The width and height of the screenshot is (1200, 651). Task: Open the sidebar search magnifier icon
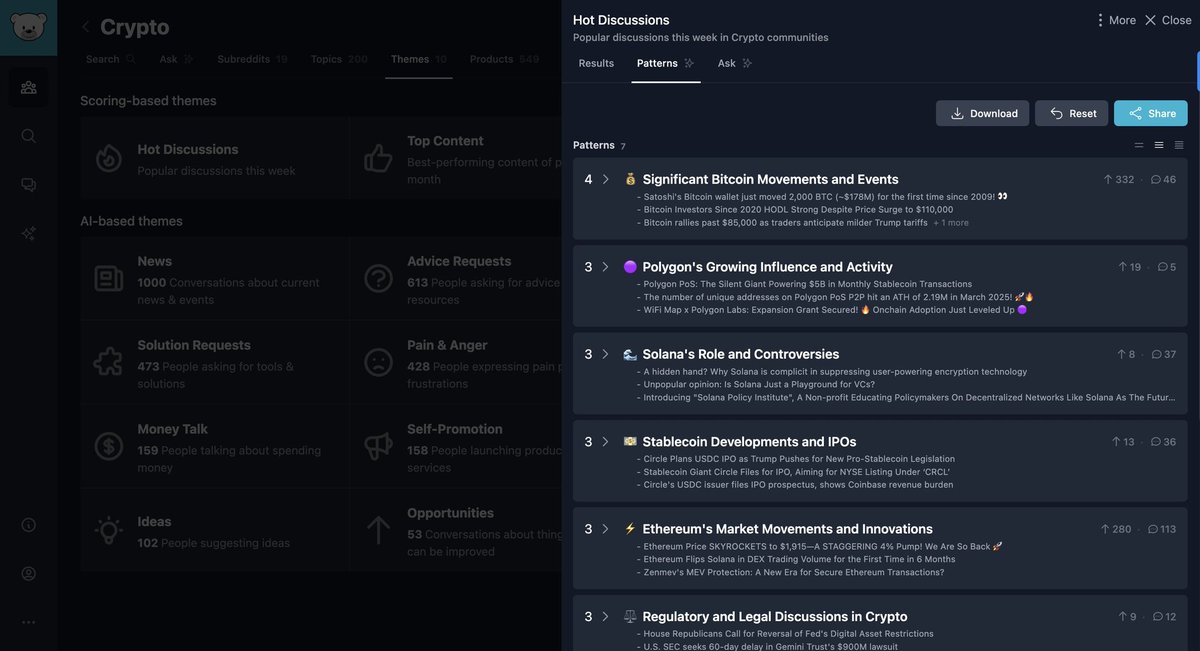point(28,136)
